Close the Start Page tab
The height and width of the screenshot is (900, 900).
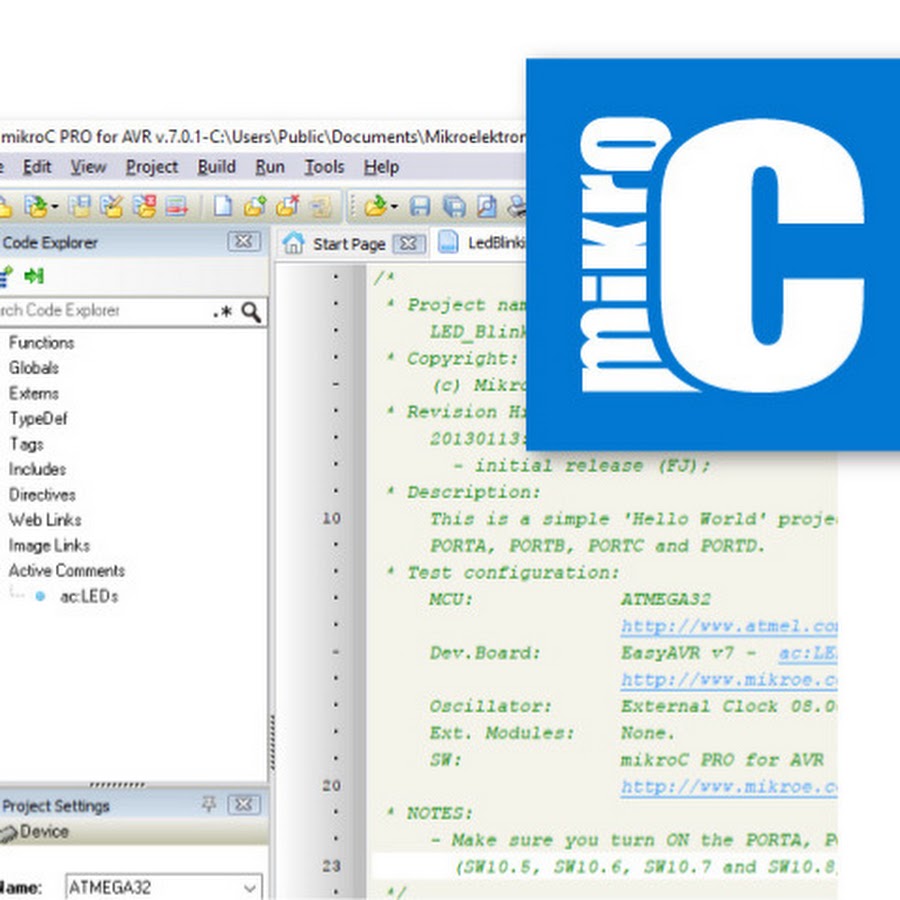tap(409, 243)
